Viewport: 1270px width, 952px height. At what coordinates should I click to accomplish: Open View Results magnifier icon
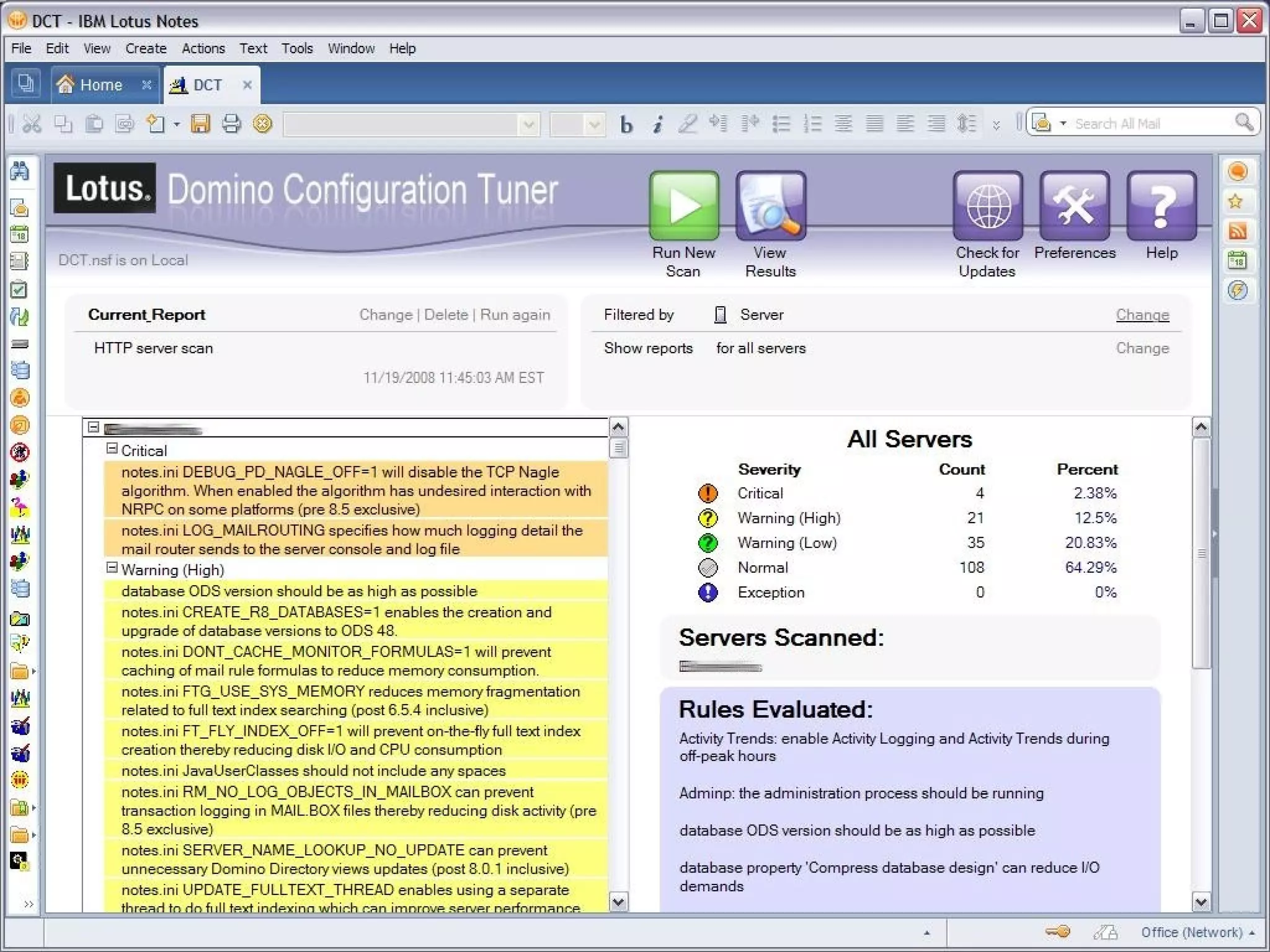click(x=771, y=206)
